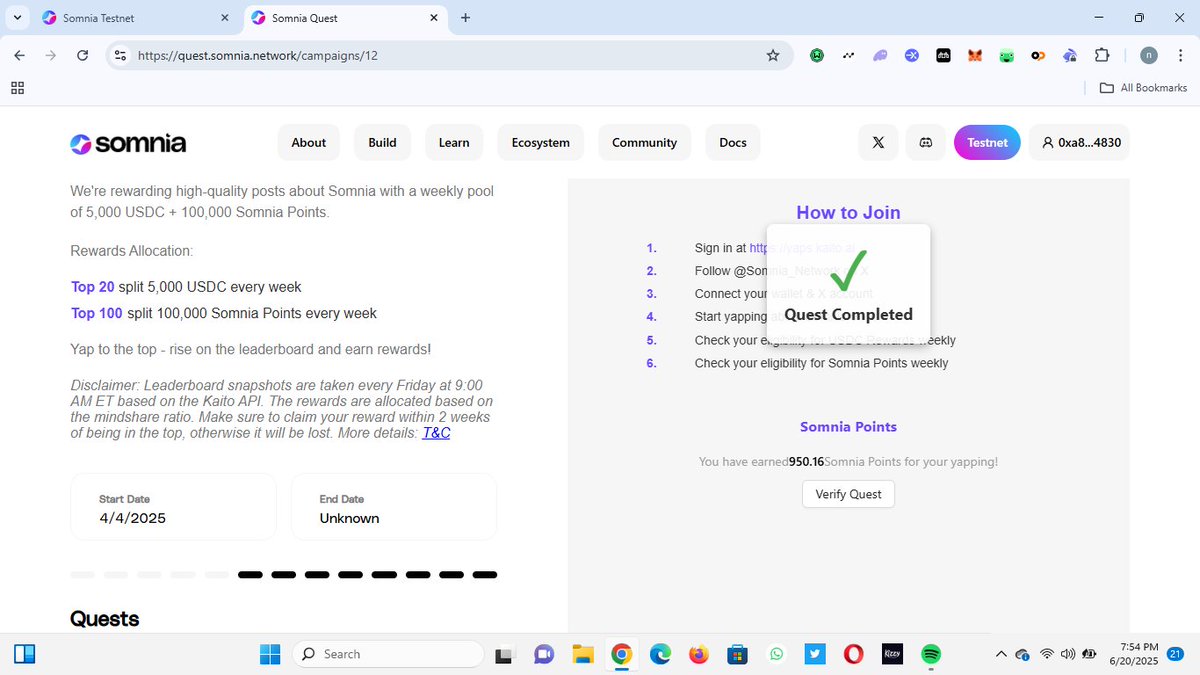Open the blue circular arrows extension
The image size is (1200, 675).
[x=911, y=56]
